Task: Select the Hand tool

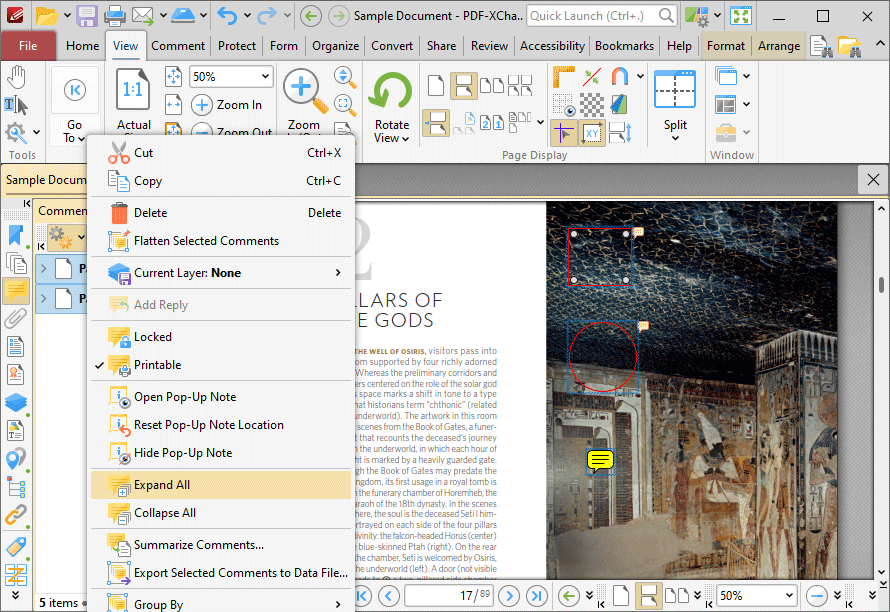Action: 16,77
